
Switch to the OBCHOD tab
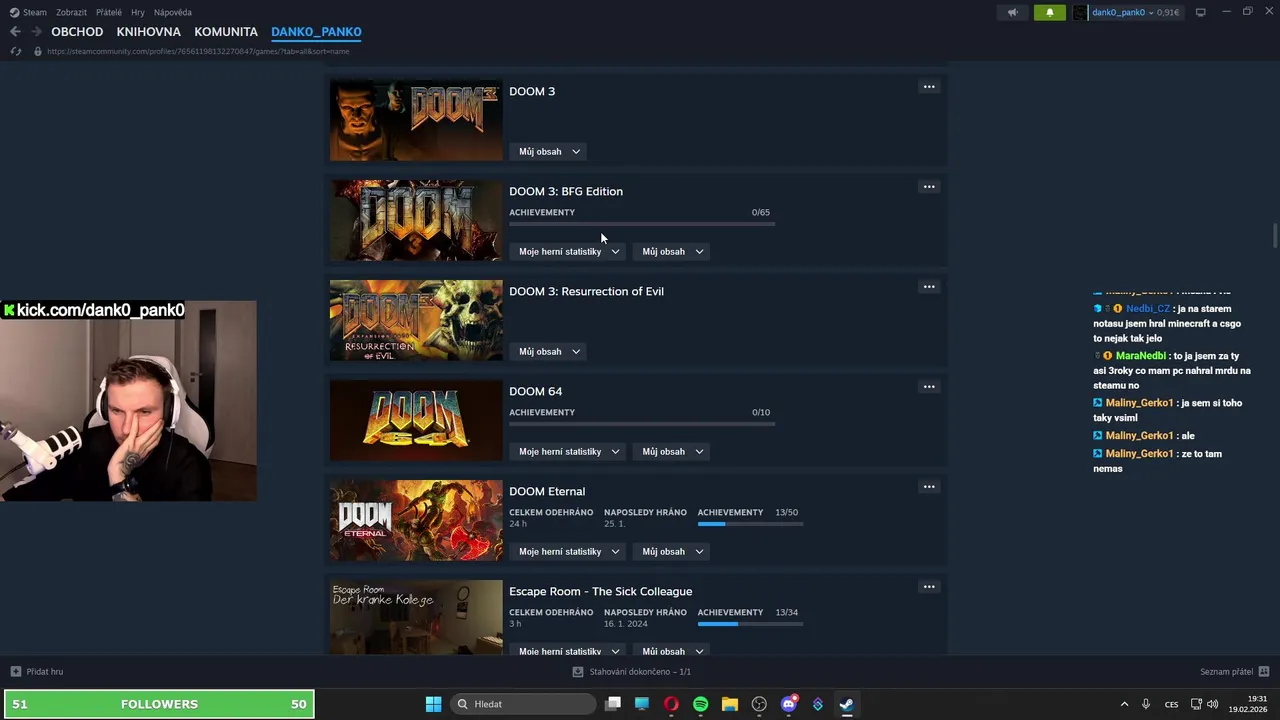[x=77, y=32]
